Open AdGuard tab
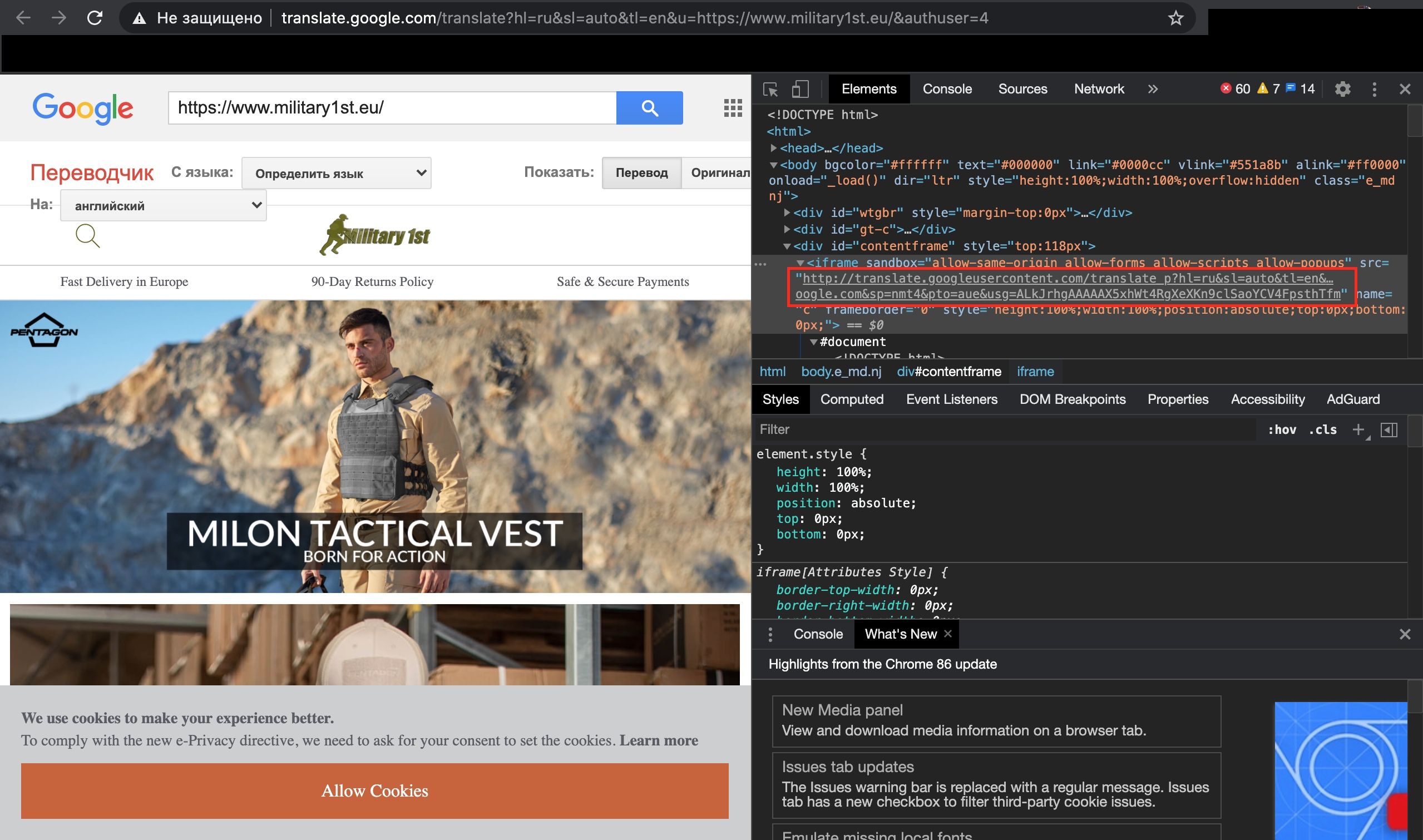The height and width of the screenshot is (840, 1423). click(x=1353, y=399)
